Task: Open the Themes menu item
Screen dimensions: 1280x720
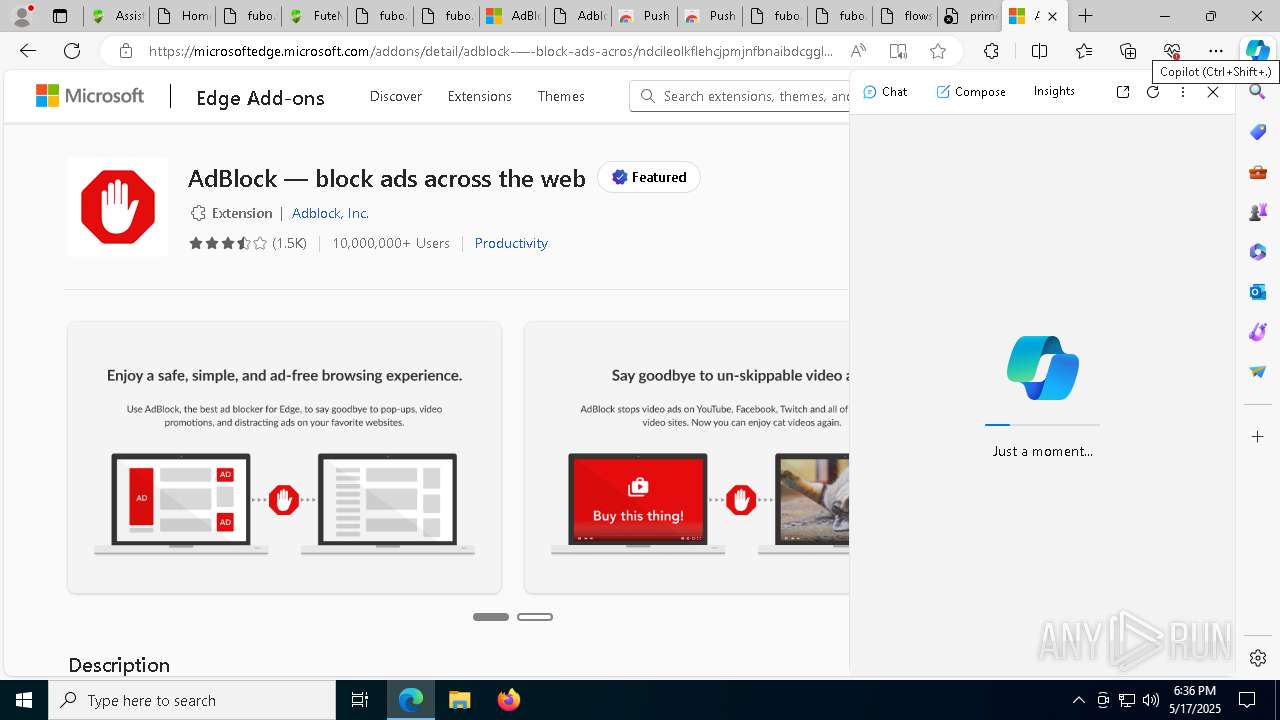Action: pos(561,96)
